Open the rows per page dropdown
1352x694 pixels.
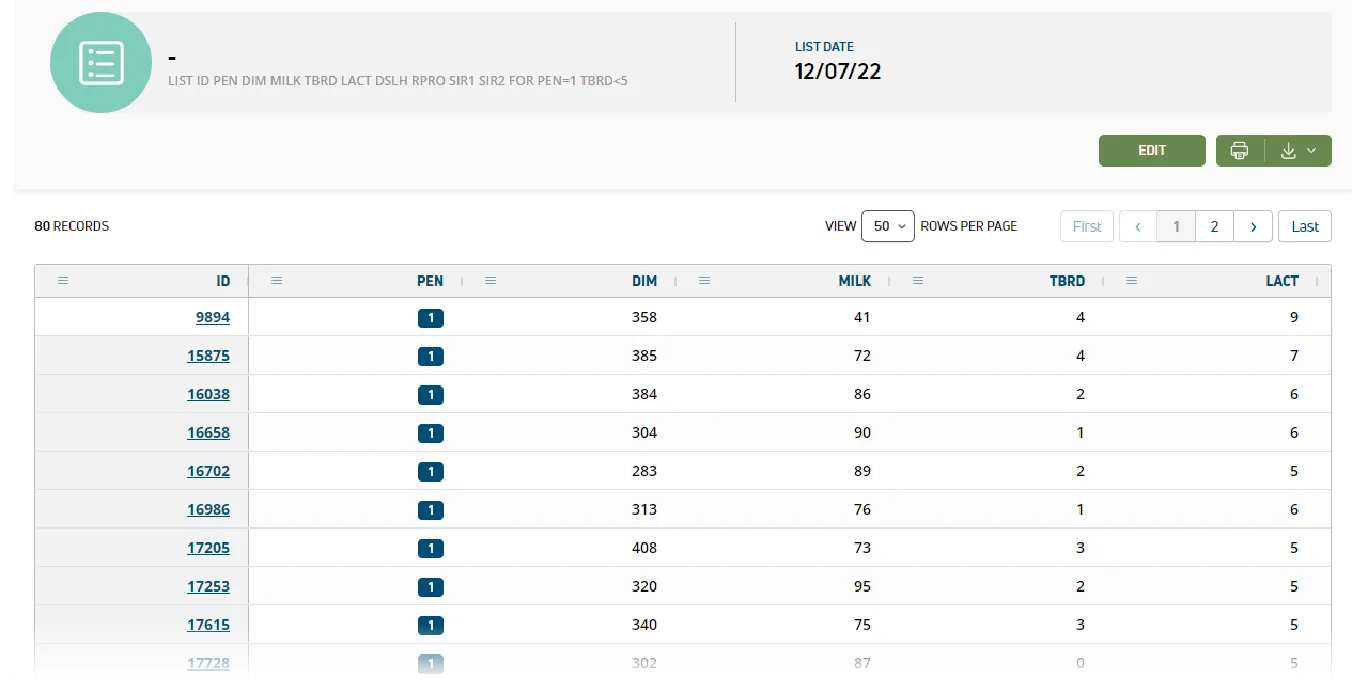click(x=888, y=226)
